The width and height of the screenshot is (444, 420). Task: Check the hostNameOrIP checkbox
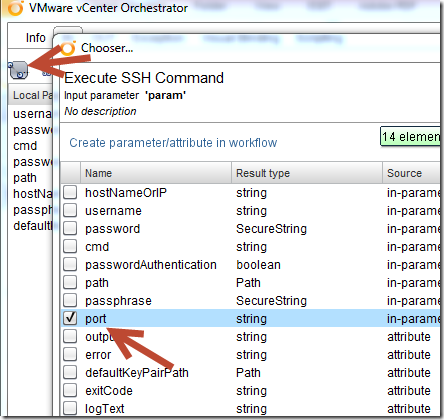tap(70, 193)
